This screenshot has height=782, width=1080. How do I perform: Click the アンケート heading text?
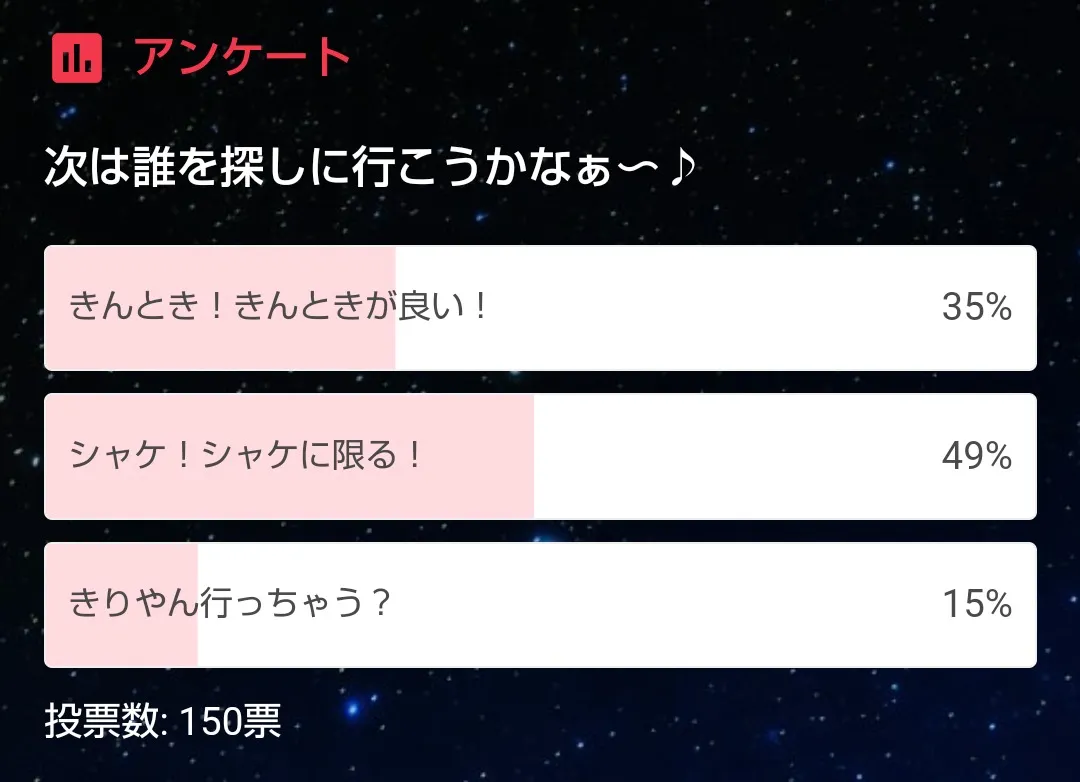[x=242, y=58]
